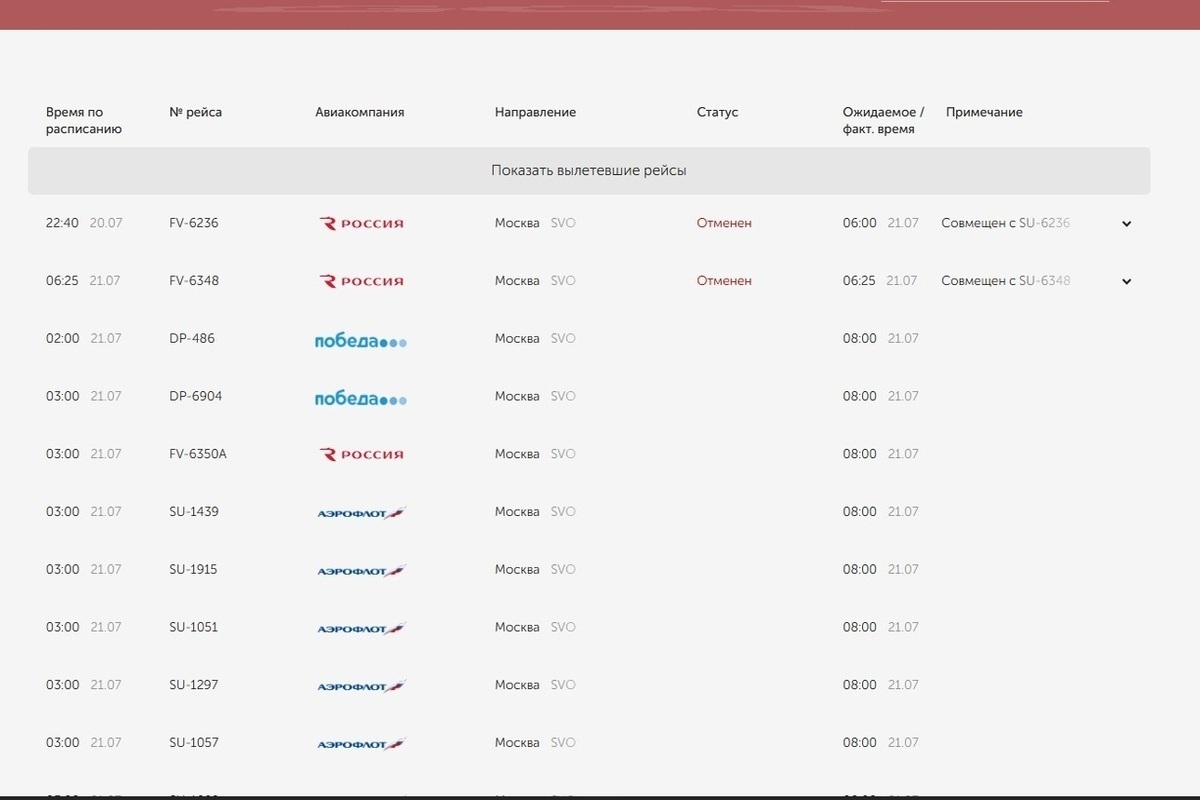Select the 'Ожидаемое / факт. время' header
This screenshot has width=1200, height=800.
click(884, 121)
